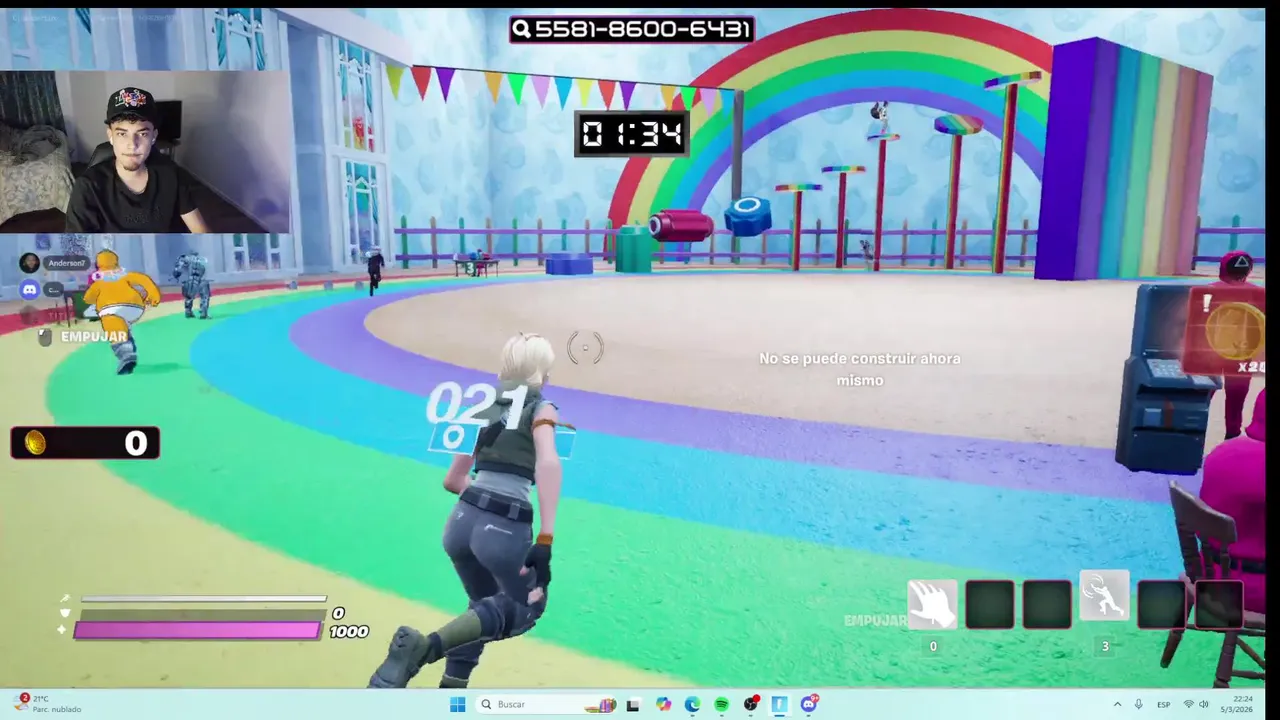Open Discord from the taskbar
This screenshot has width=1280, height=720.
click(x=808, y=704)
